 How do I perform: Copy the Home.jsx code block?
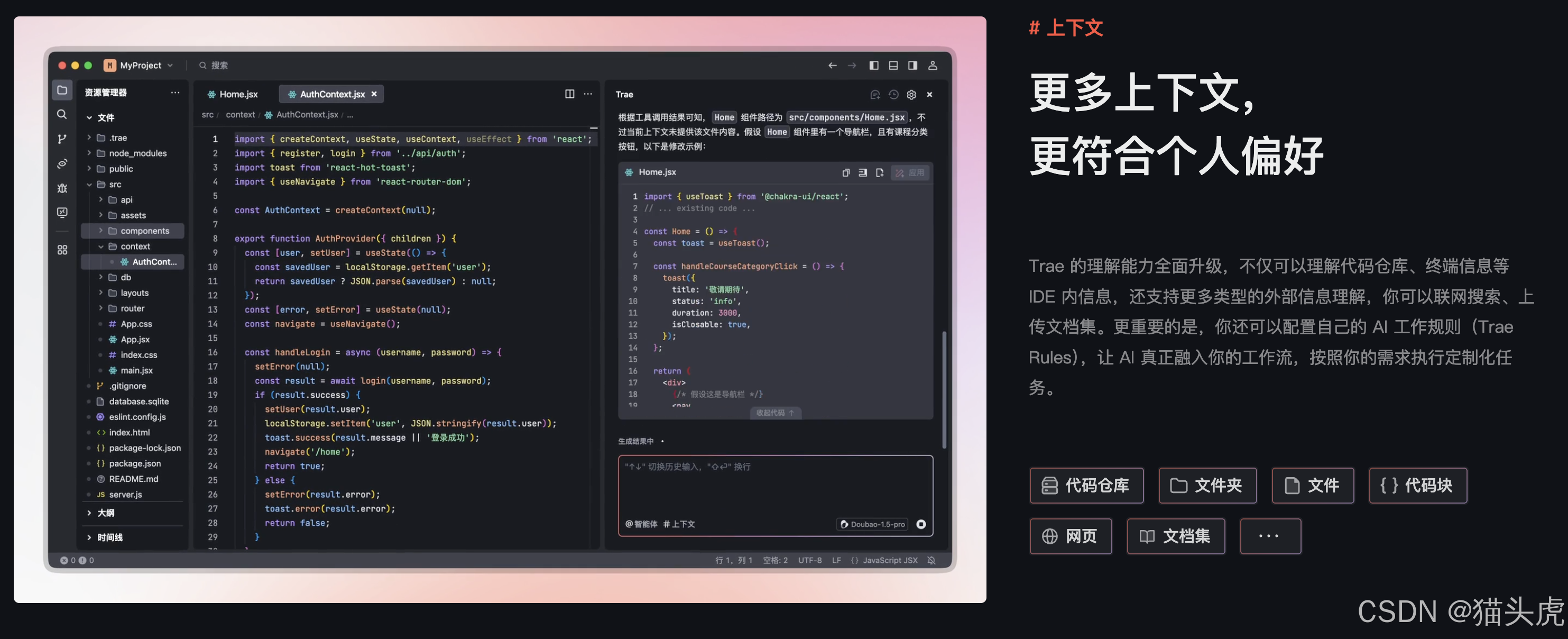(x=845, y=172)
